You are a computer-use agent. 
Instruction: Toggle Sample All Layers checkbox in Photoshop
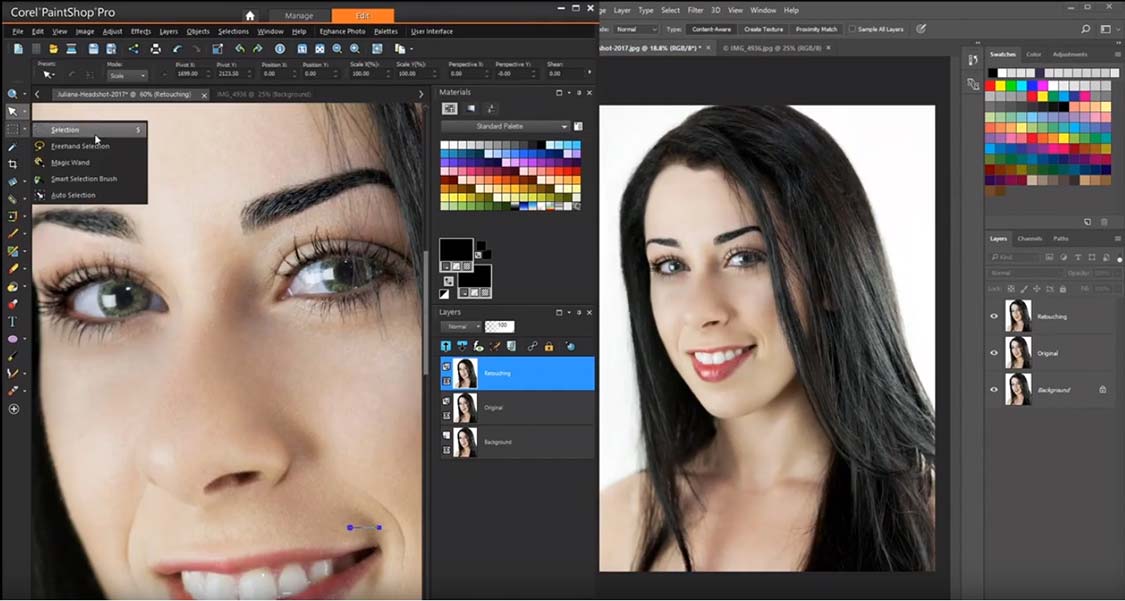coord(852,29)
